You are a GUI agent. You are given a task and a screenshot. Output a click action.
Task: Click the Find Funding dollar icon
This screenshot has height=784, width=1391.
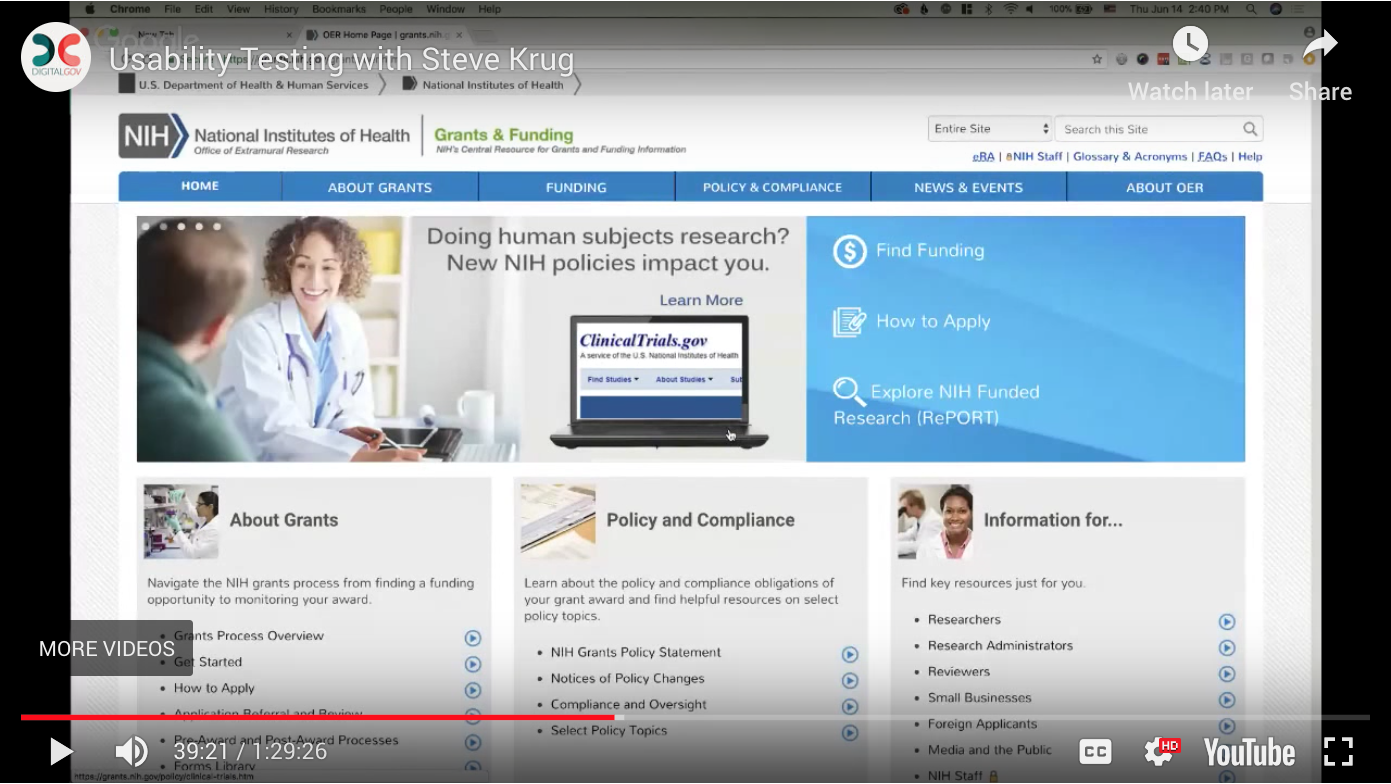849,251
